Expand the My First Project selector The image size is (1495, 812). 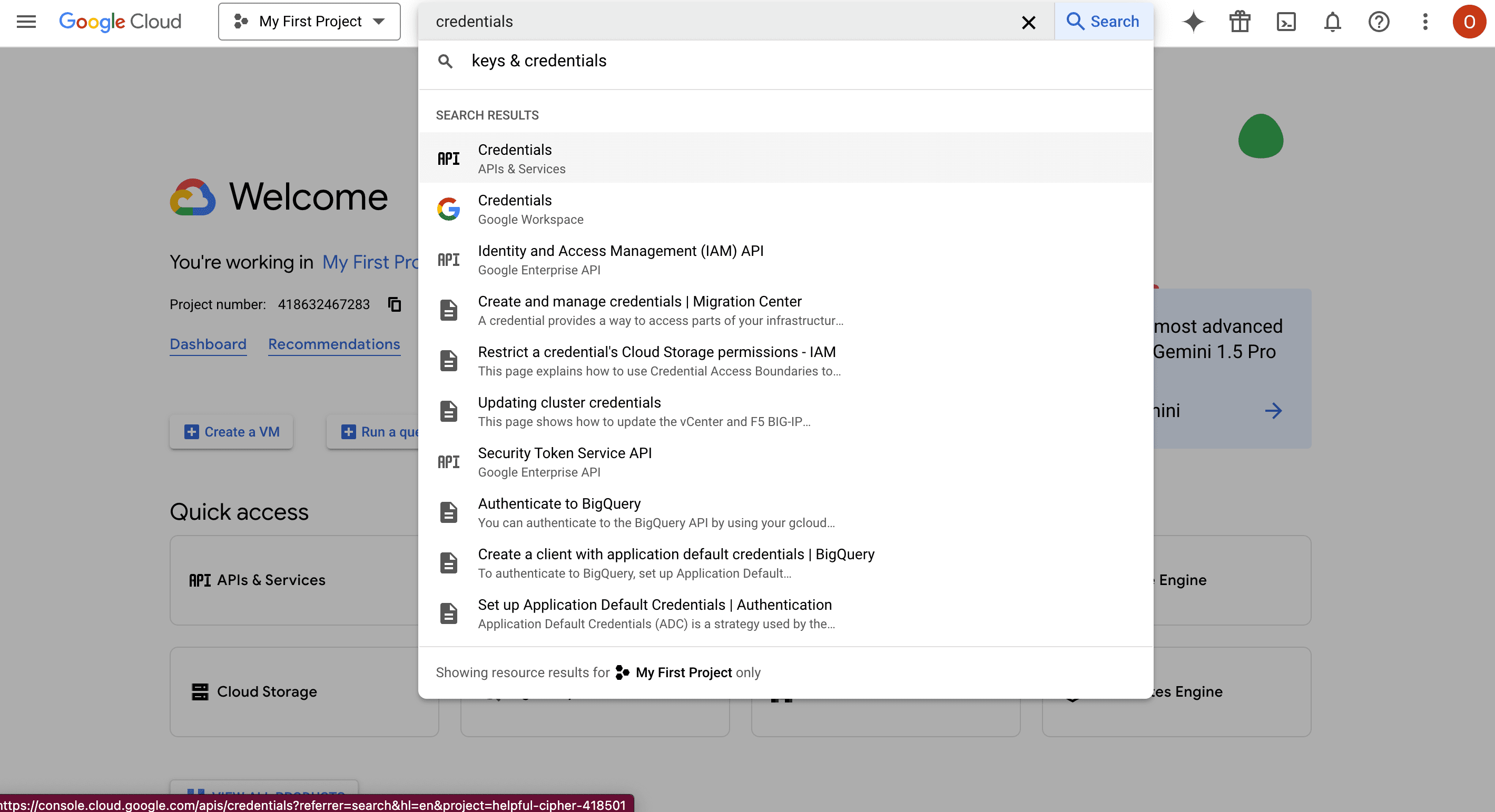click(309, 22)
